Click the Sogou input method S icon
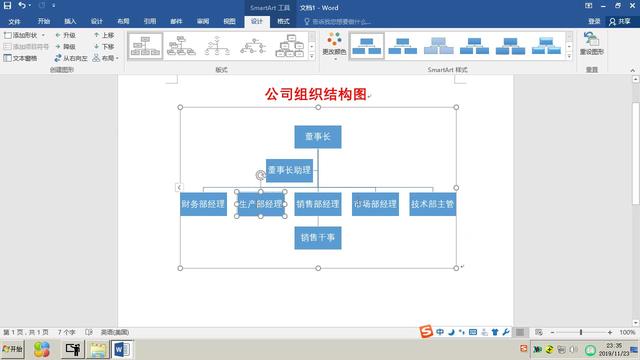 point(426,331)
